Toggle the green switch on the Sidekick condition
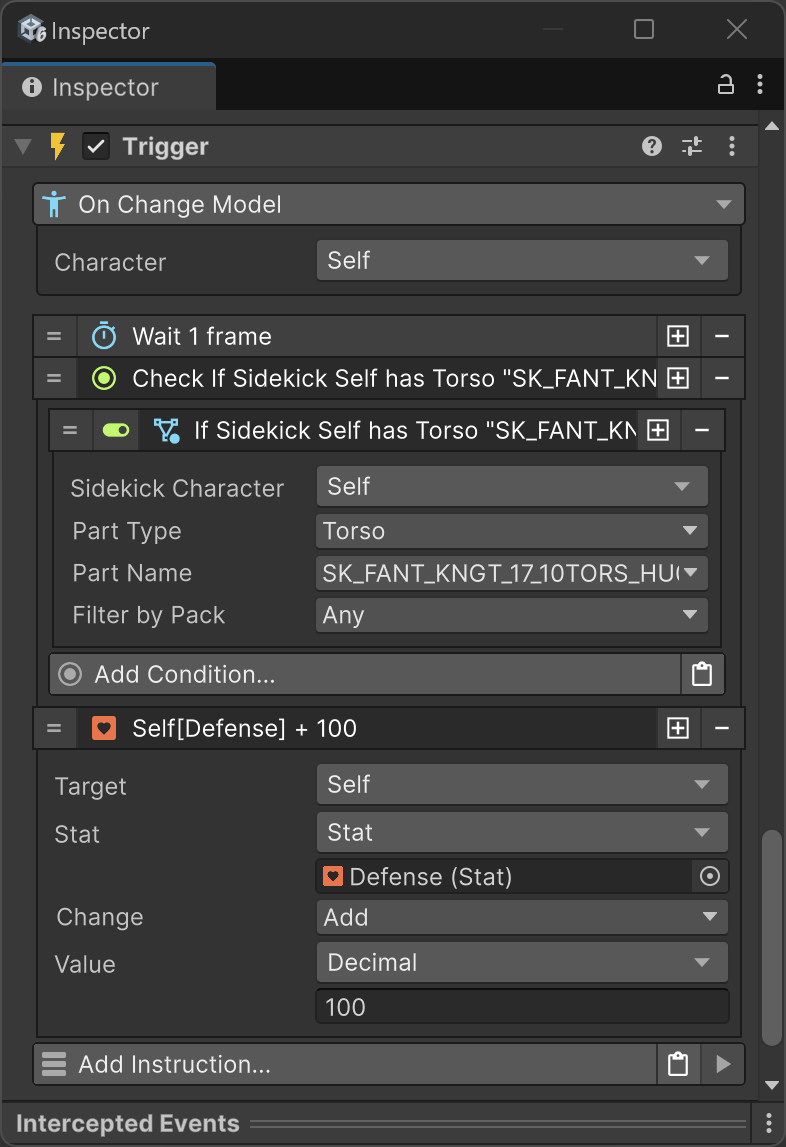This screenshot has width=786, height=1147. click(x=116, y=430)
